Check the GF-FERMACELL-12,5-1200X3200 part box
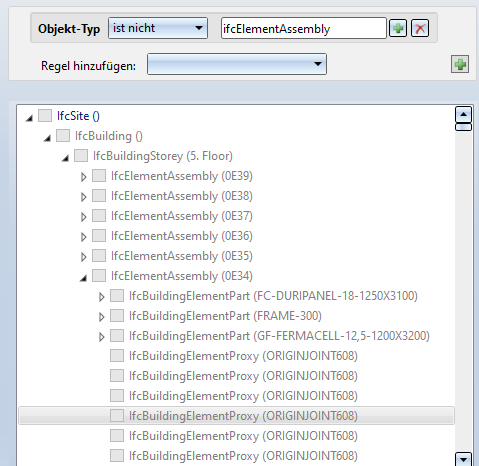 click(117, 336)
